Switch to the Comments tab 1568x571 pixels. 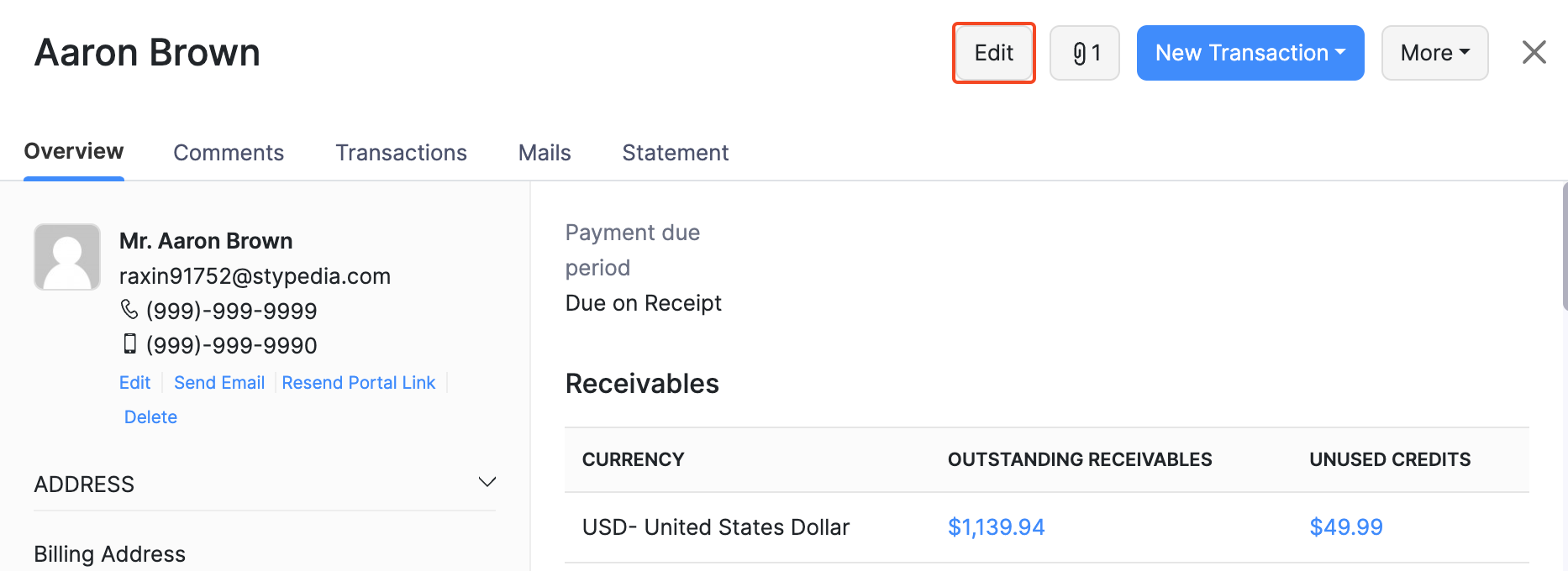[229, 153]
